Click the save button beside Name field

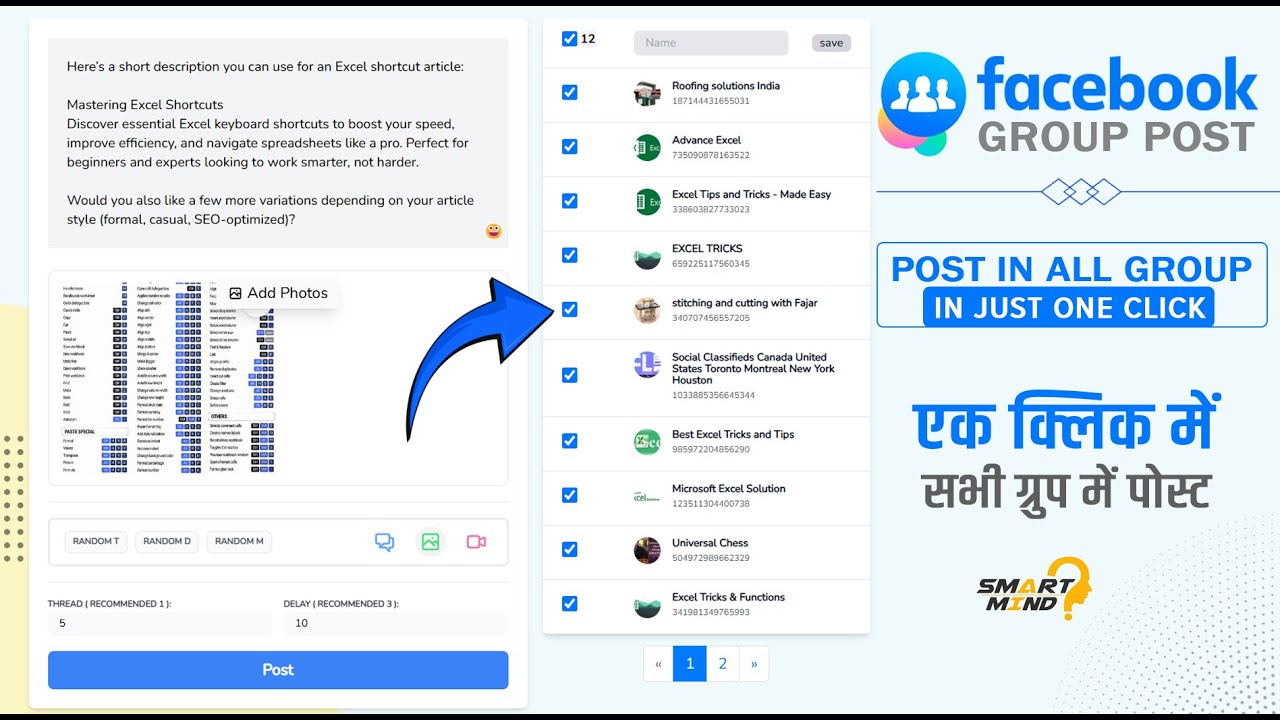831,43
